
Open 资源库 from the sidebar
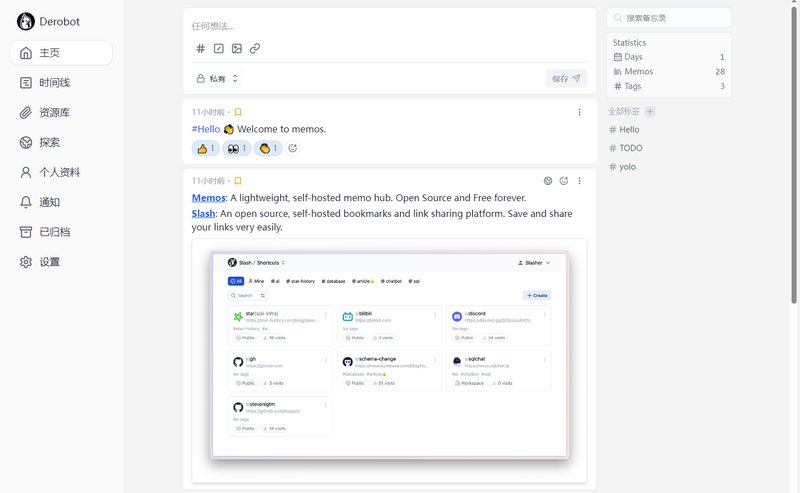(55, 112)
